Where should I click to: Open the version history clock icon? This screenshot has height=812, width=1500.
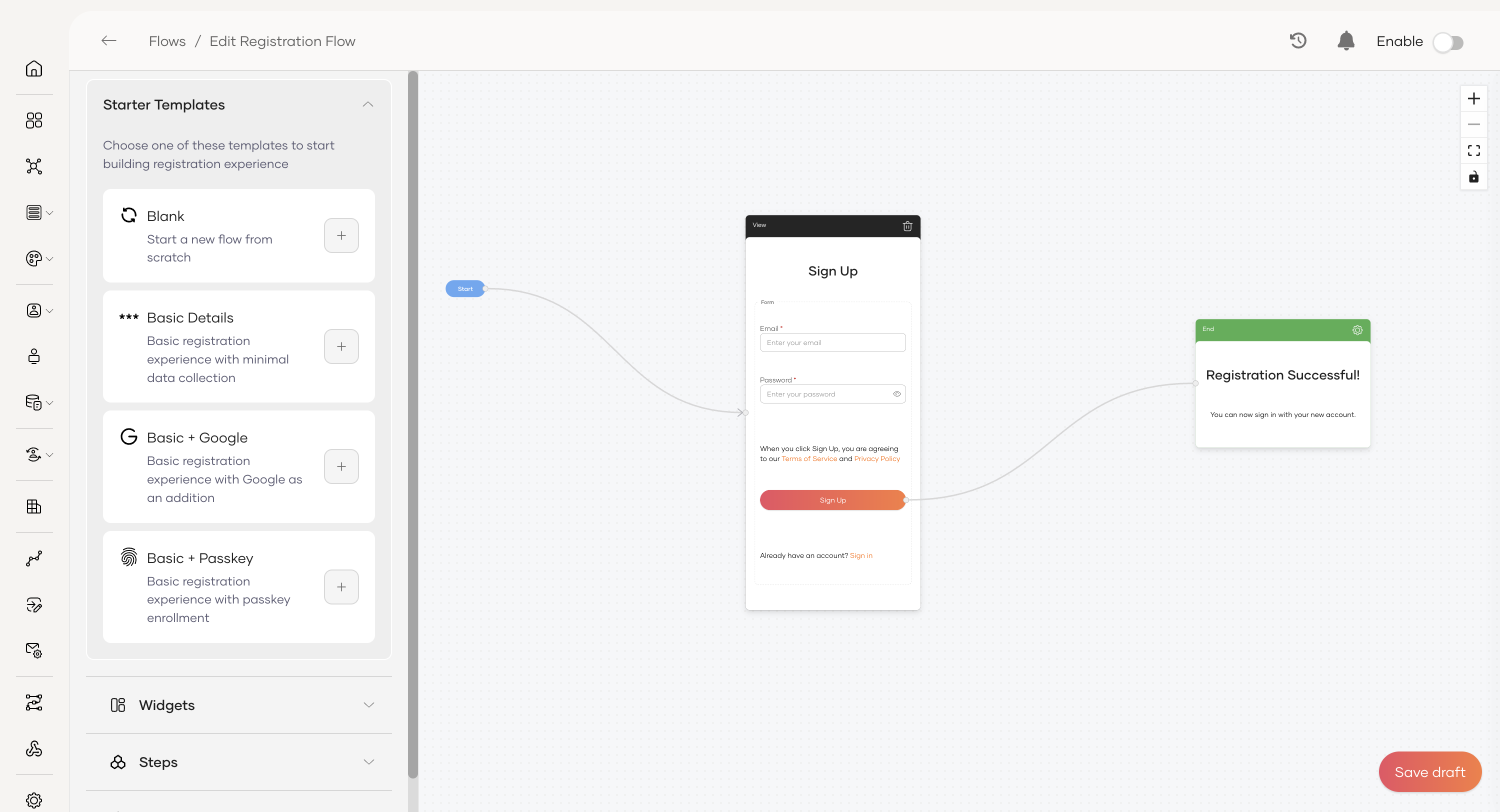[1298, 41]
